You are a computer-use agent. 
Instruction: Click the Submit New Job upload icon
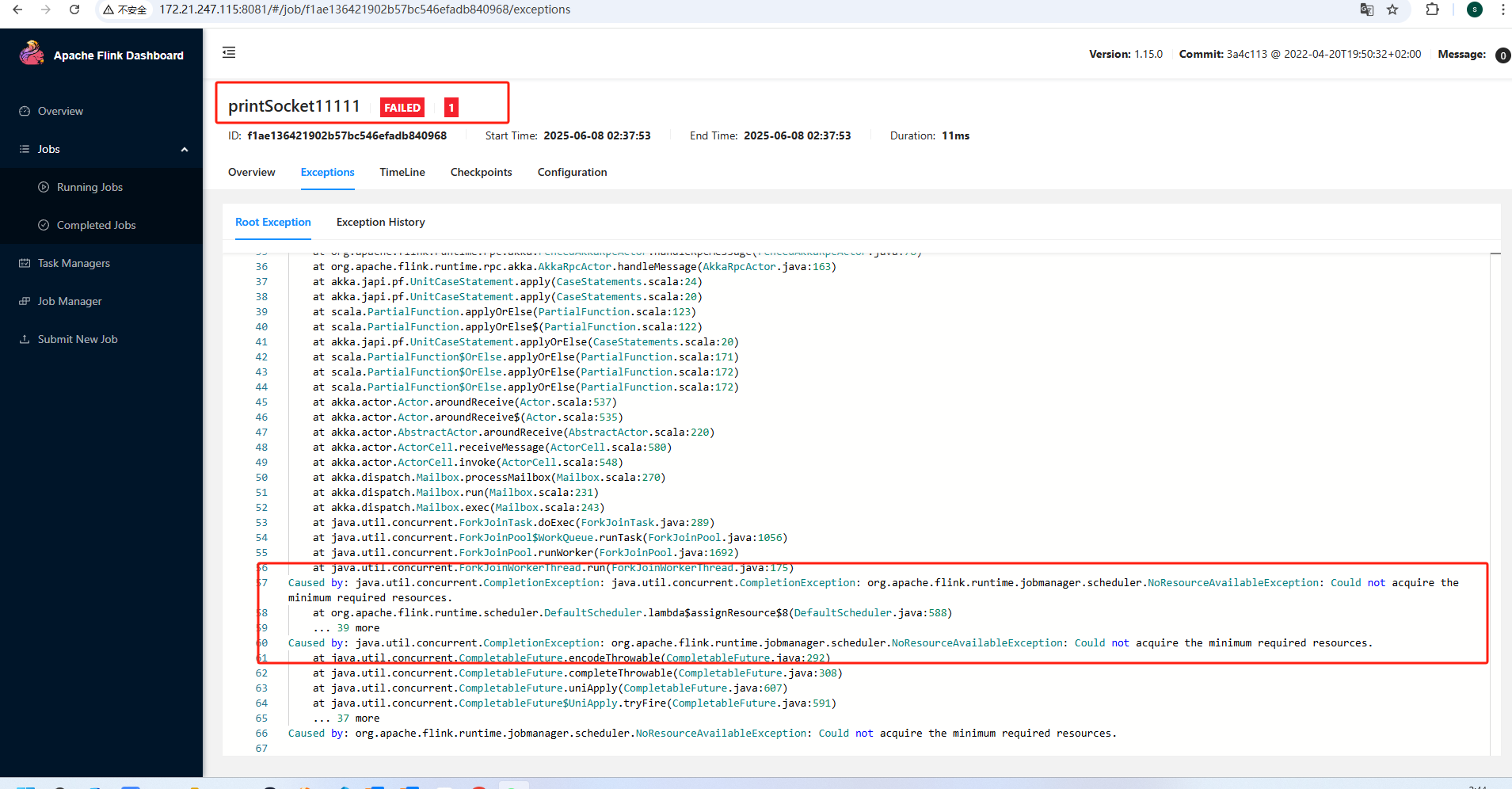(25, 339)
